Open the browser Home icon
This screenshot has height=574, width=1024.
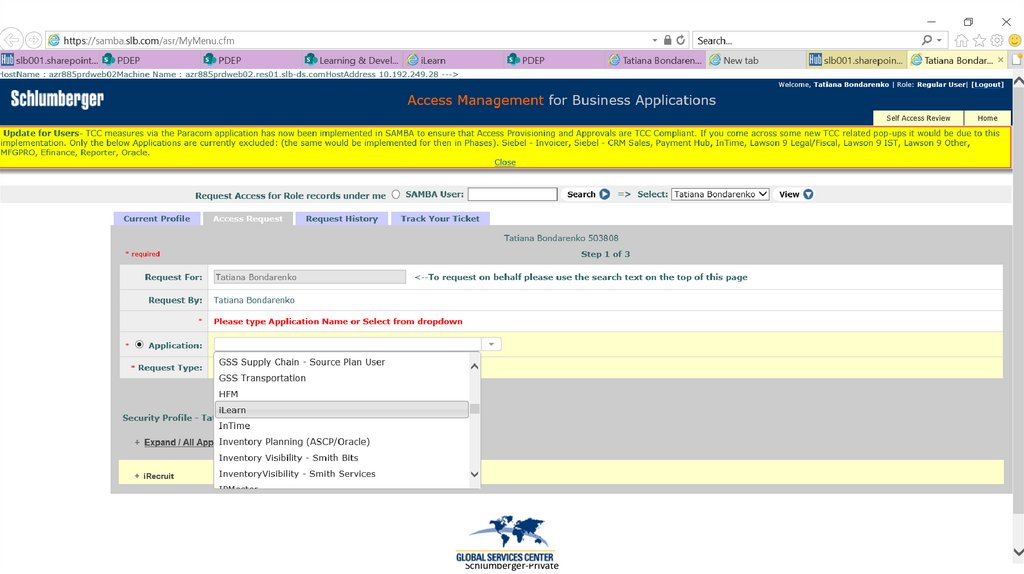click(x=961, y=40)
